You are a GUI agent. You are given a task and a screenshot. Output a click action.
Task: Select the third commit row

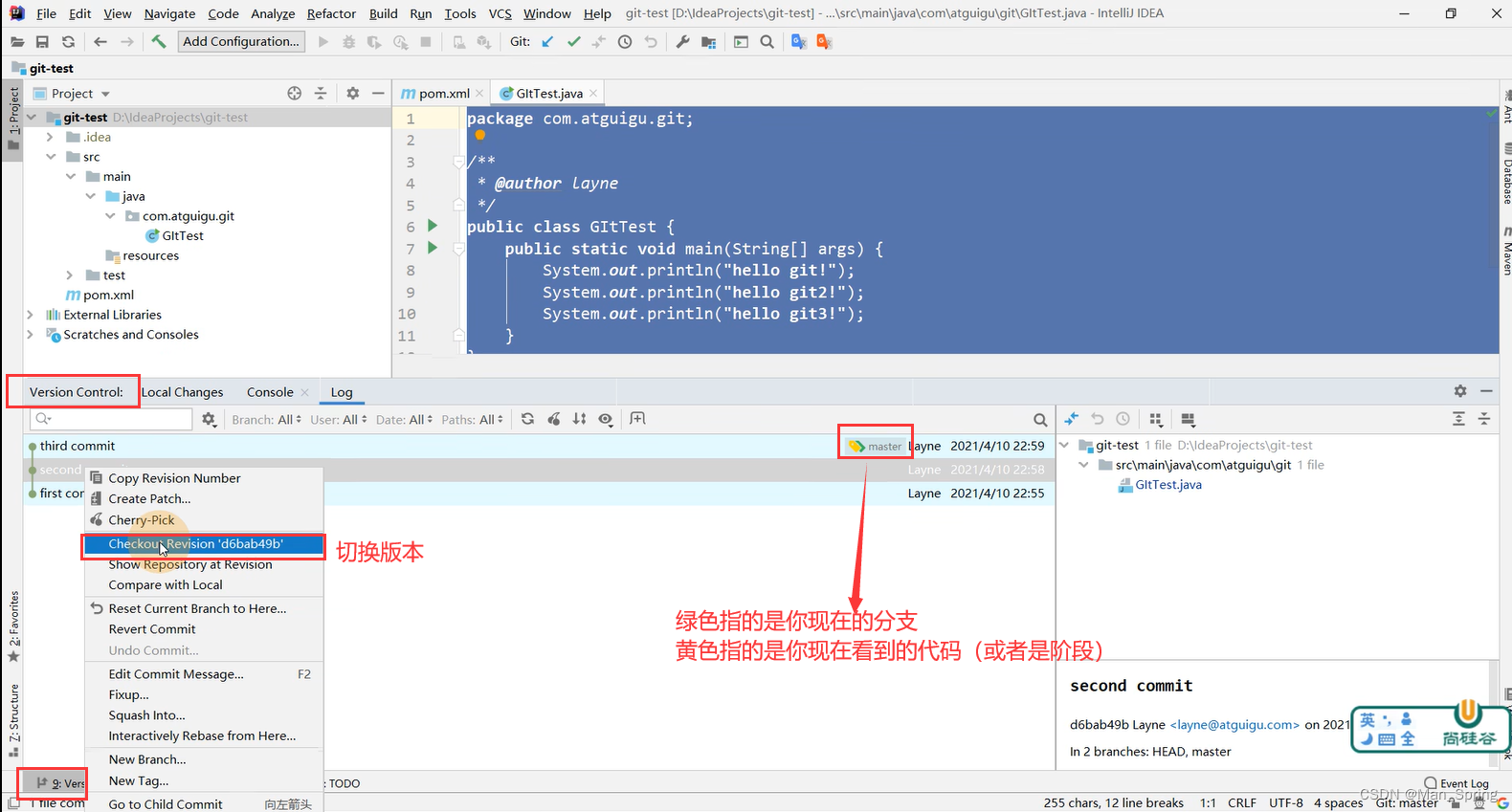[539, 446]
